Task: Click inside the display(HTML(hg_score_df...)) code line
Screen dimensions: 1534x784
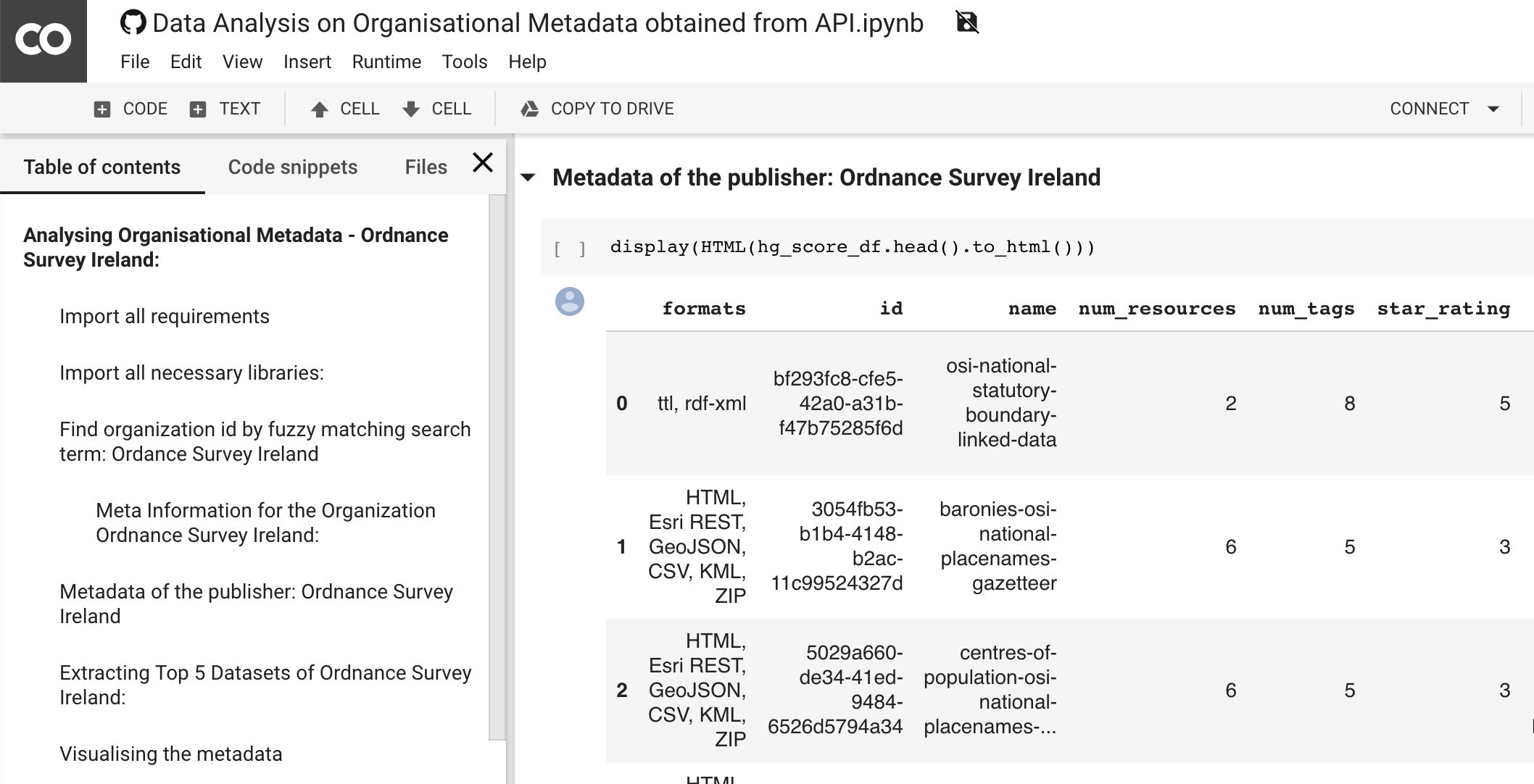Action: pos(852,247)
